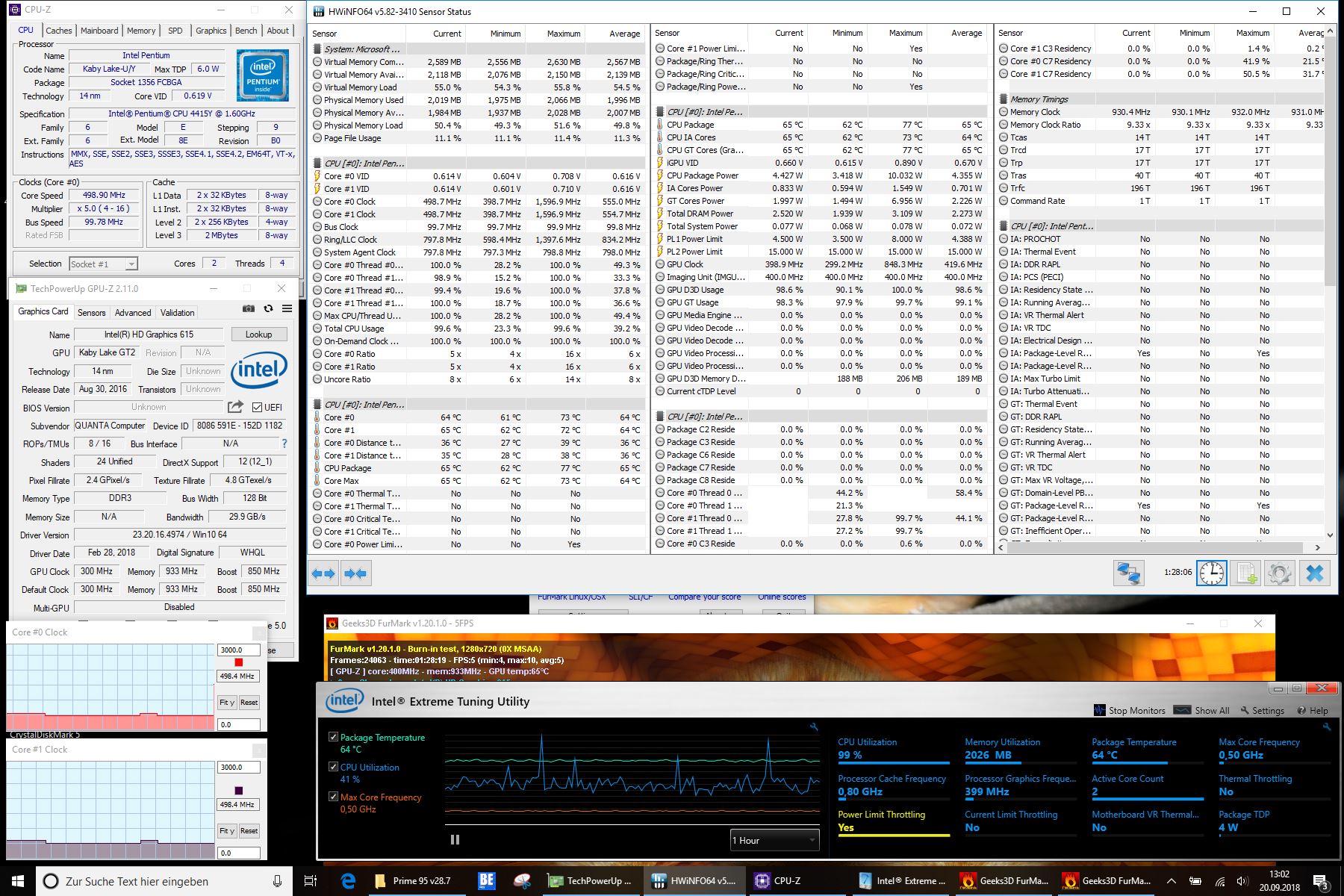Select Total CPU Usage sensor row
1344x896 pixels.
[x=478, y=329]
